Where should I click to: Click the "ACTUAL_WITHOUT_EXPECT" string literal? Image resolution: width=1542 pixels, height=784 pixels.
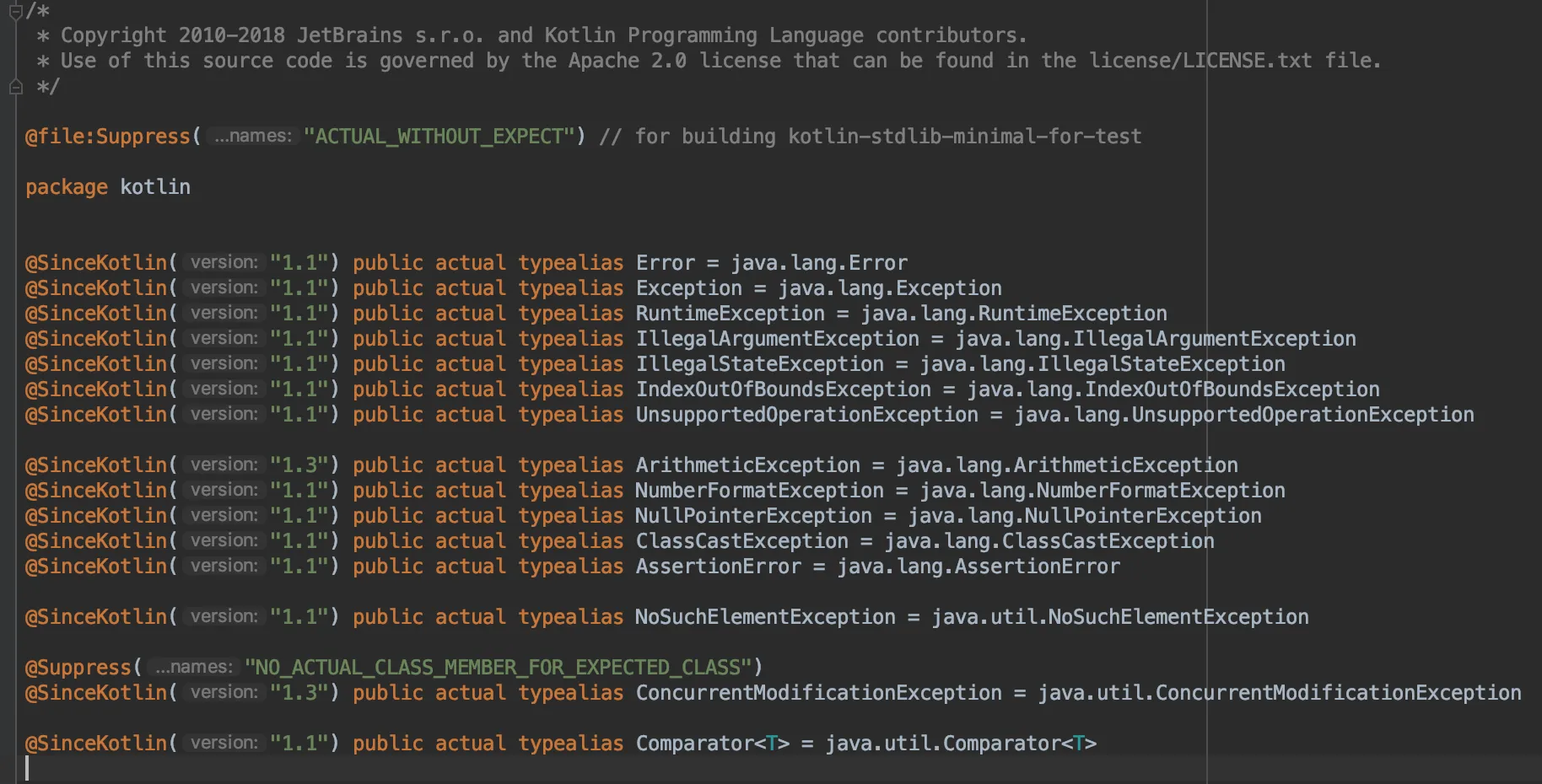439,137
